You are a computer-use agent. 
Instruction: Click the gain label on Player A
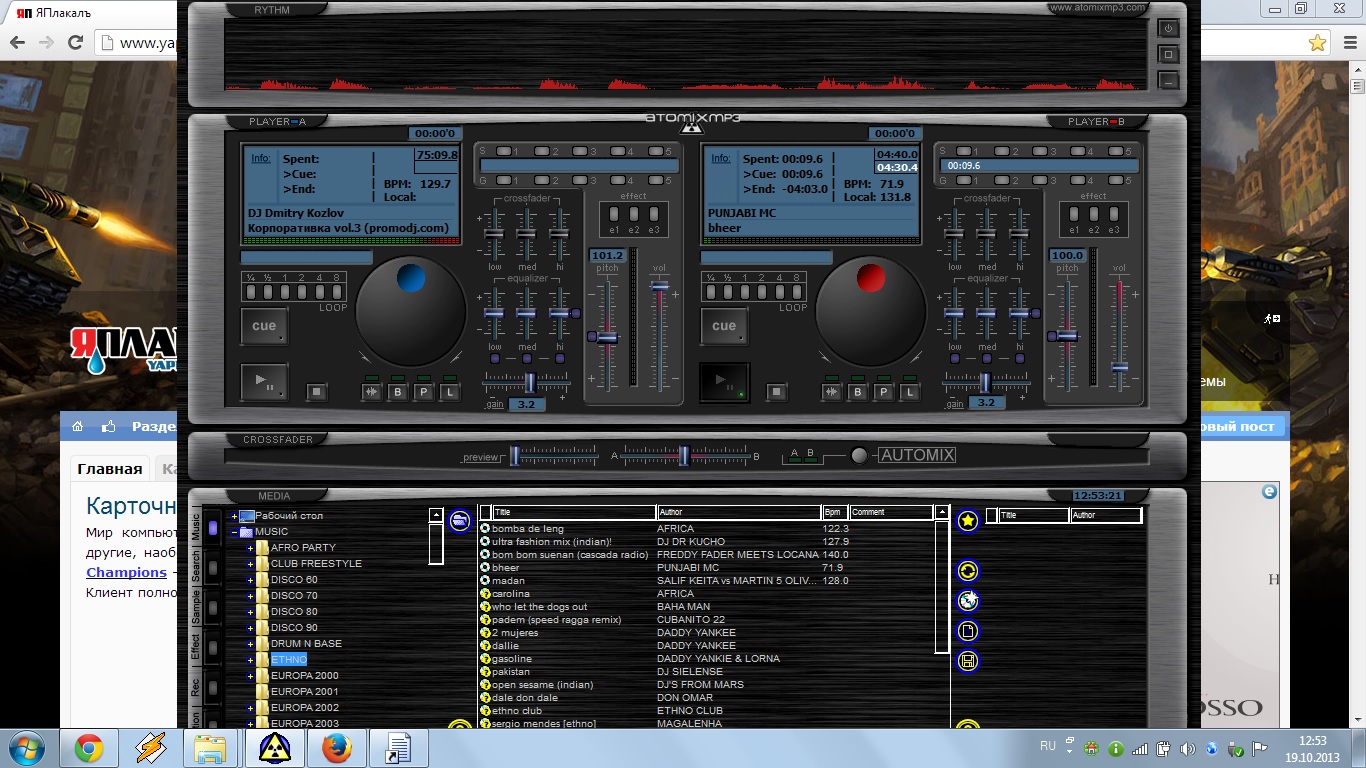pos(495,403)
